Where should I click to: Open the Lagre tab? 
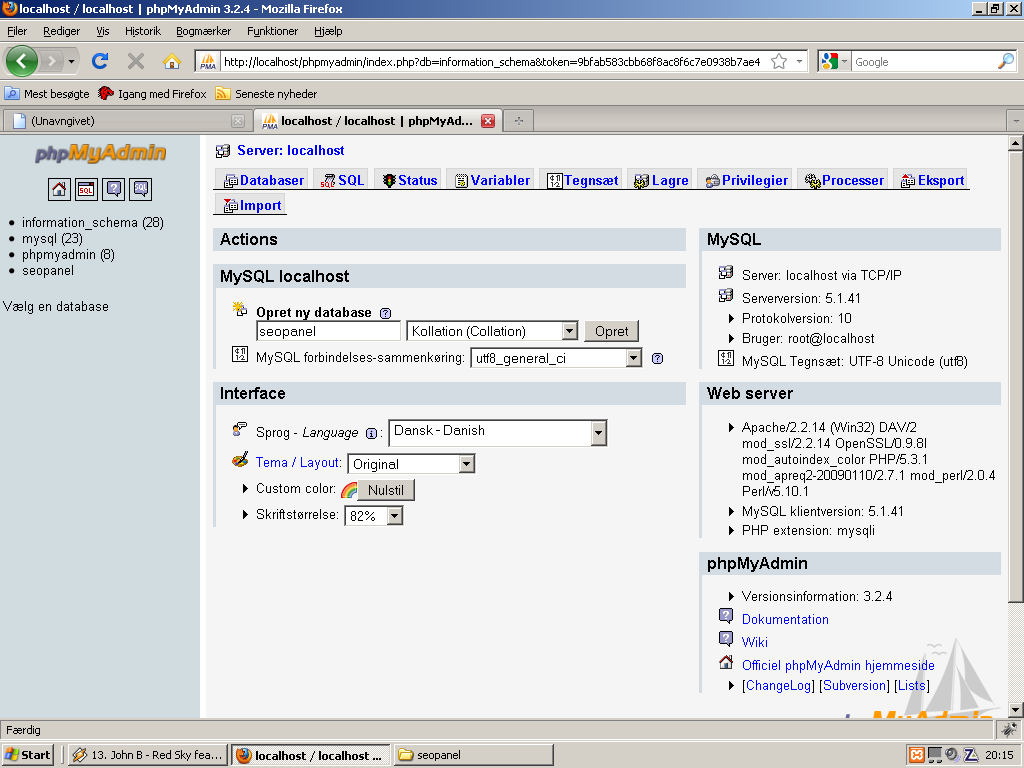coord(661,180)
